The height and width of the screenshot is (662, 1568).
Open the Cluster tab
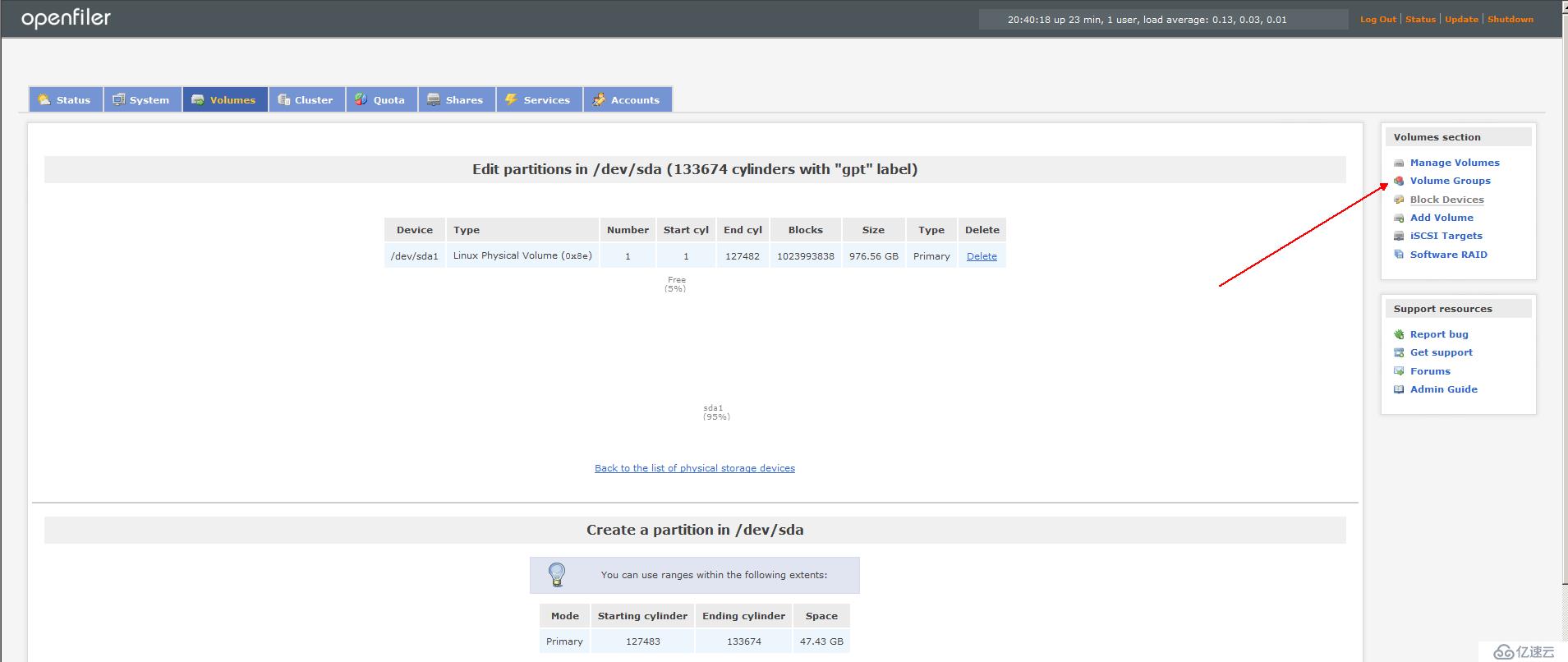tap(306, 99)
